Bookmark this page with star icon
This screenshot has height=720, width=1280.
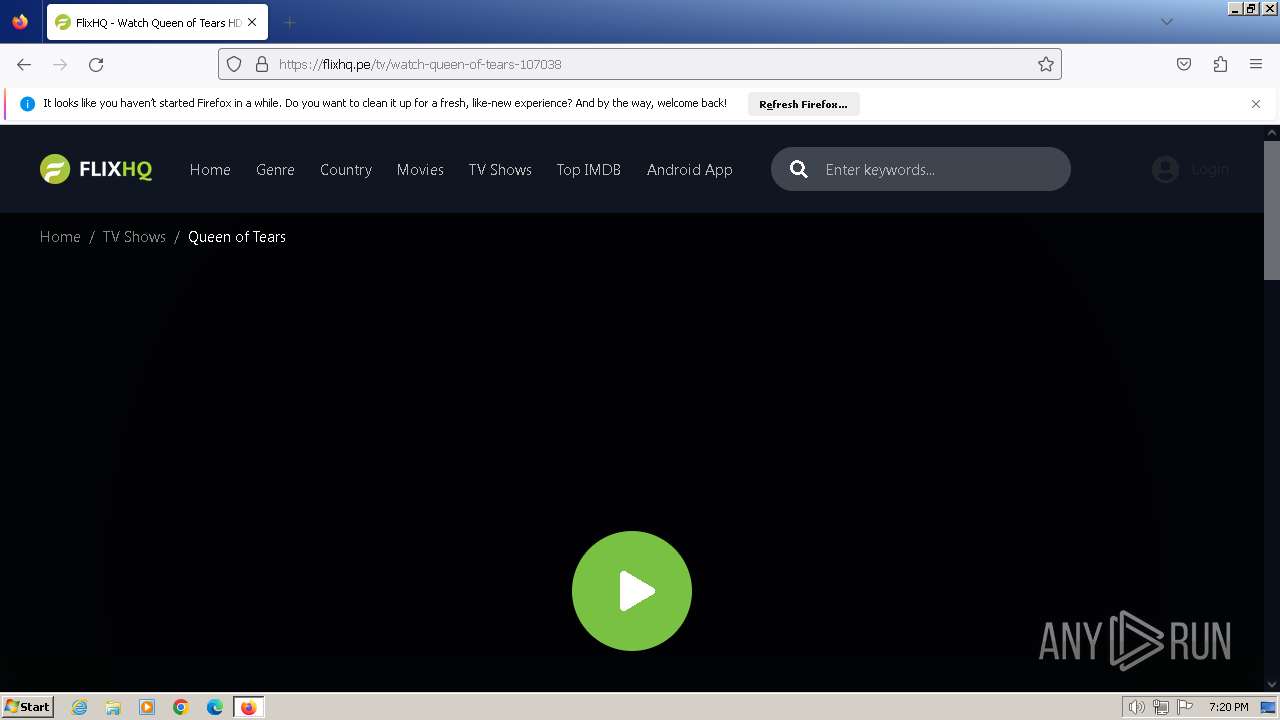point(1046,64)
